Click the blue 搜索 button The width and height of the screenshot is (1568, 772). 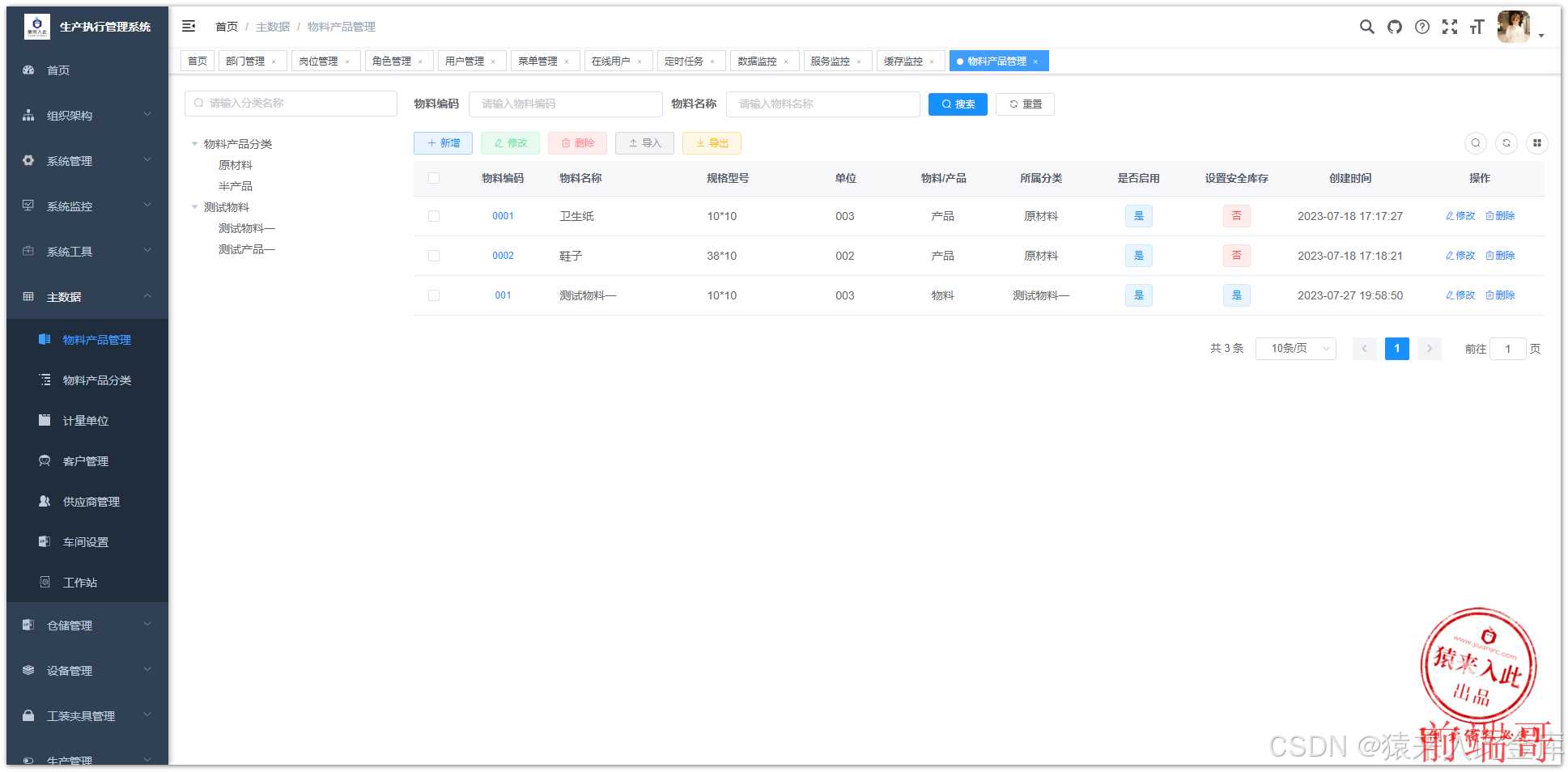coord(958,104)
